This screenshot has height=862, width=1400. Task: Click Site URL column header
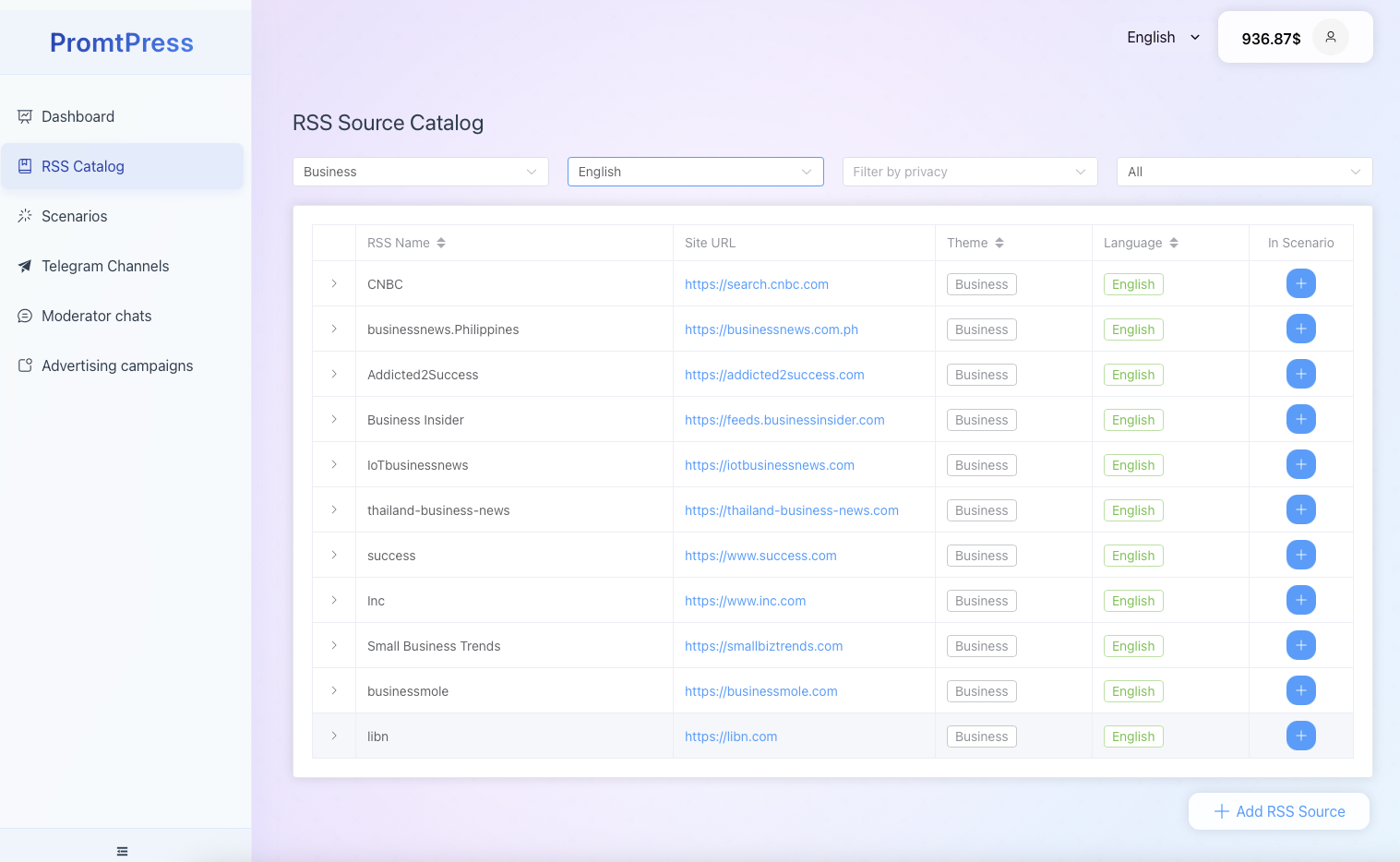(804, 243)
